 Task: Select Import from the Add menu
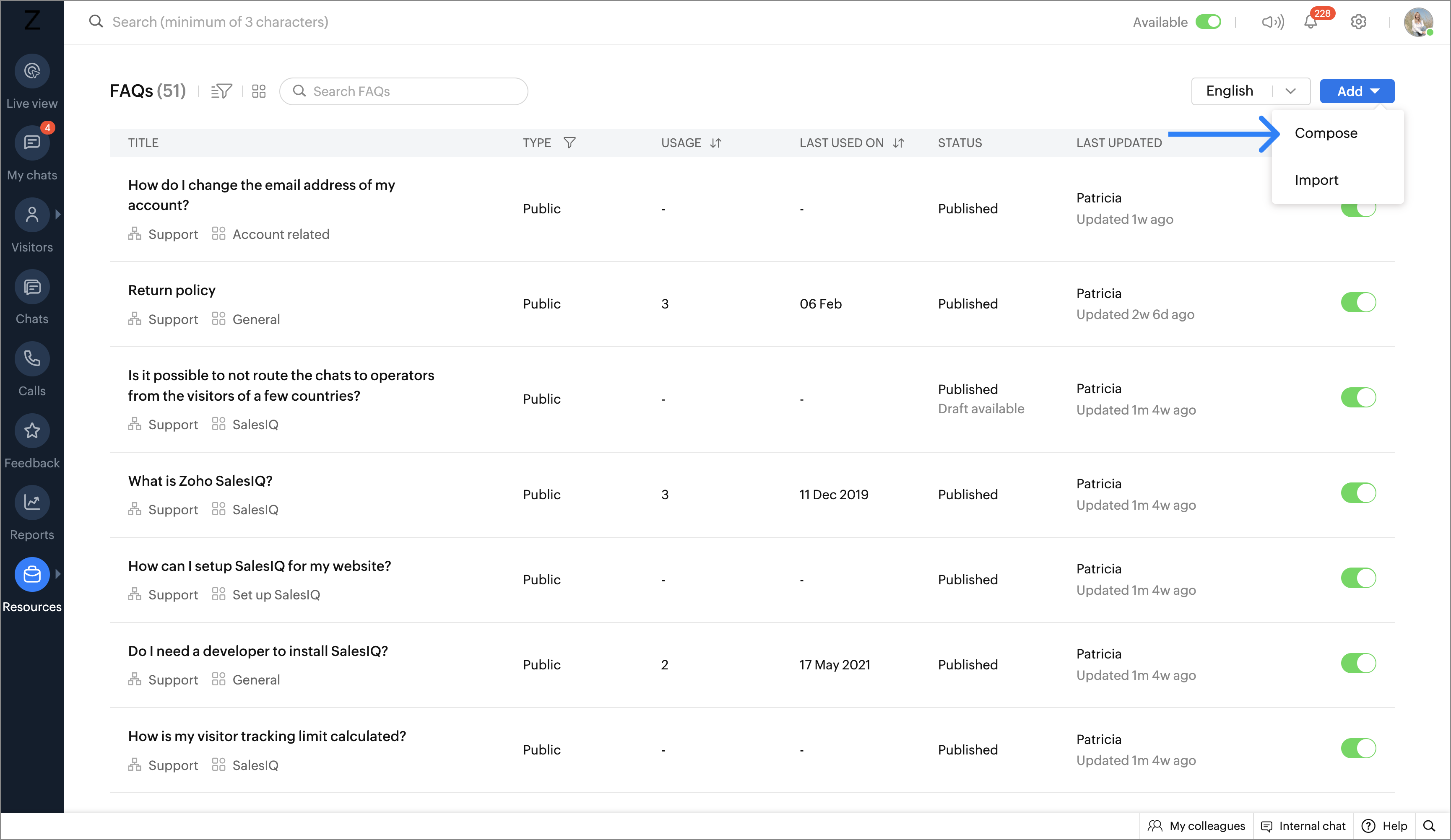point(1316,180)
